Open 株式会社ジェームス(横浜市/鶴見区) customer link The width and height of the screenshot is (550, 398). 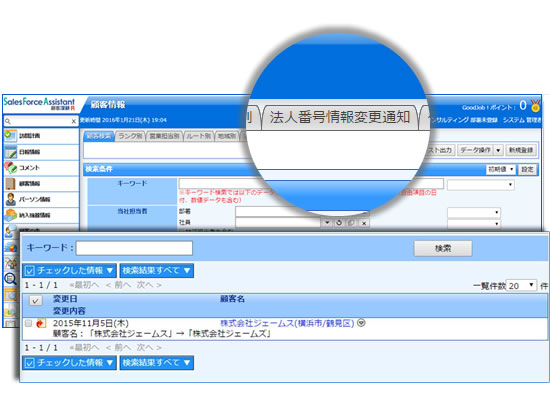click(x=287, y=323)
